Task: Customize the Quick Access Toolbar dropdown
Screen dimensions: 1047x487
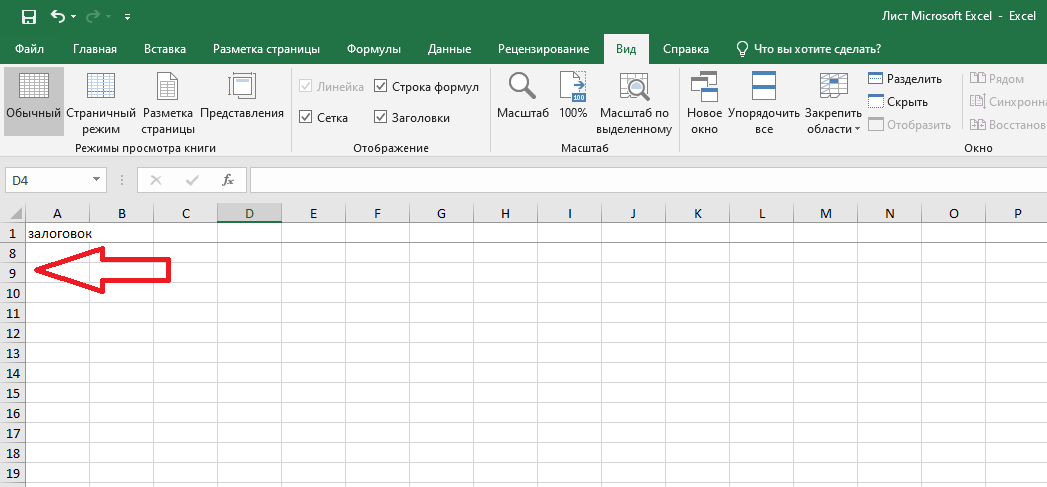Action: (x=128, y=16)
